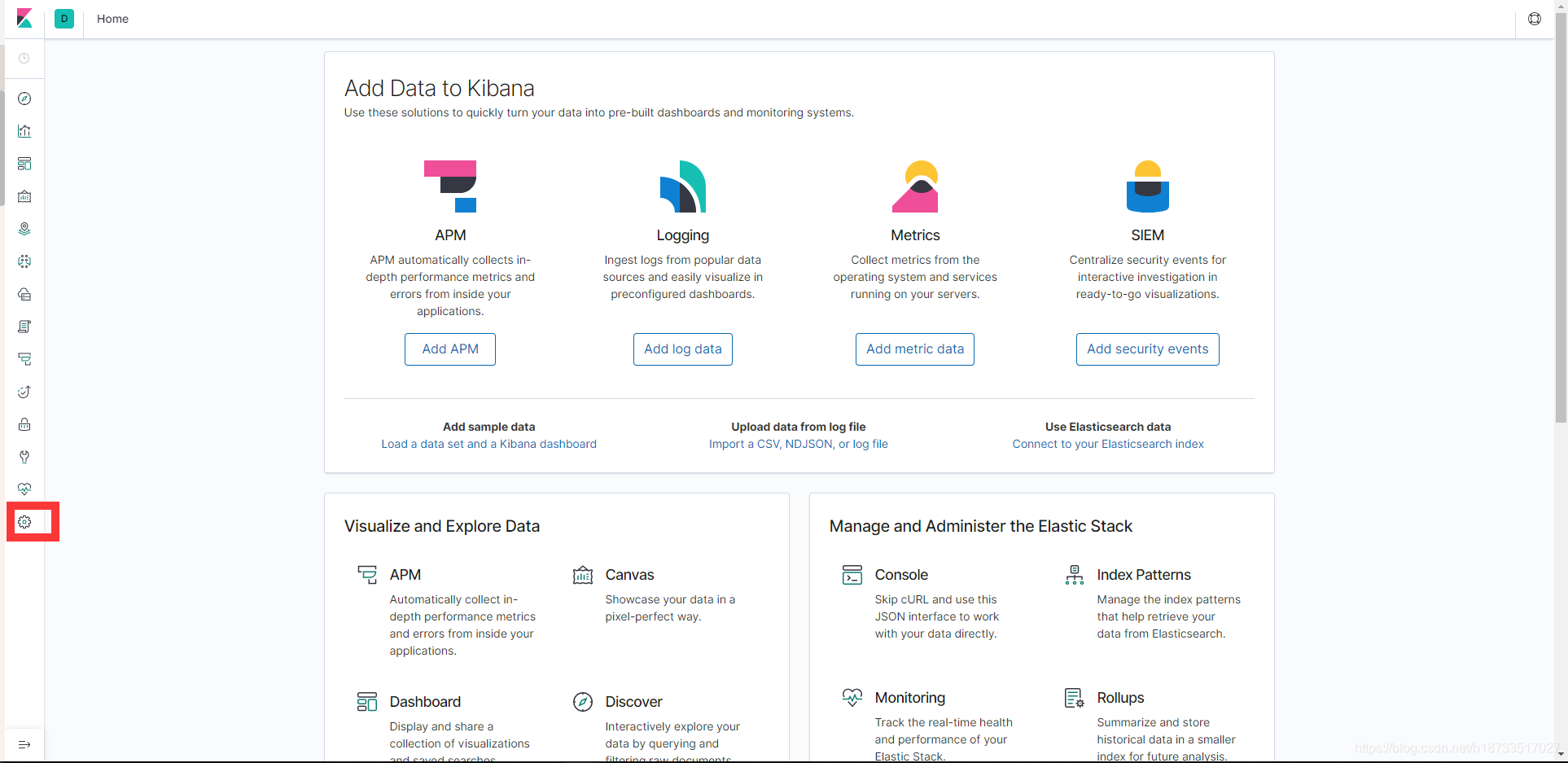Screen dimensions: 1568x763
Task: Open SIEM from the sidebar lock icon
Action: tap(24, 424)
